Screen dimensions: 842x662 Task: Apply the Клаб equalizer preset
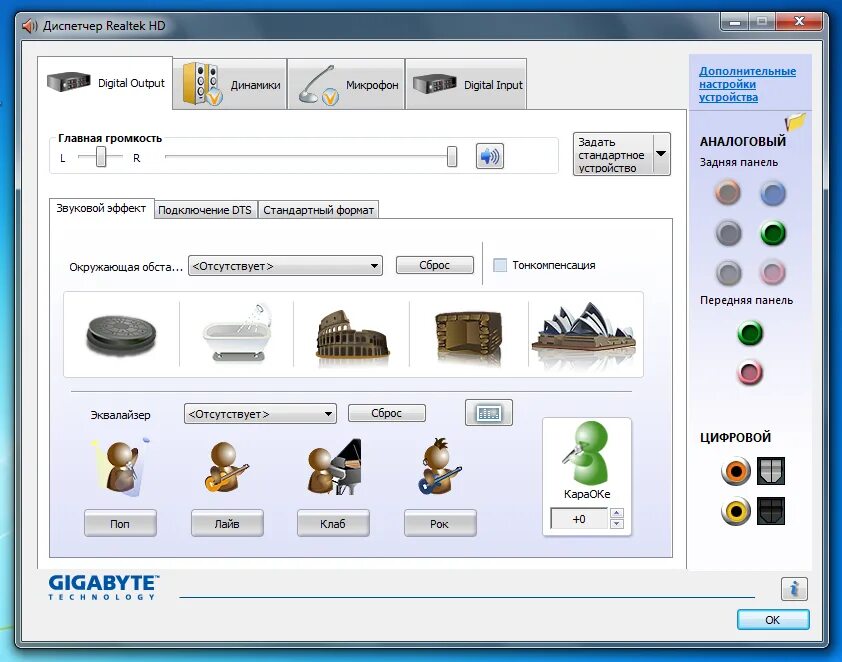(333, 523)
